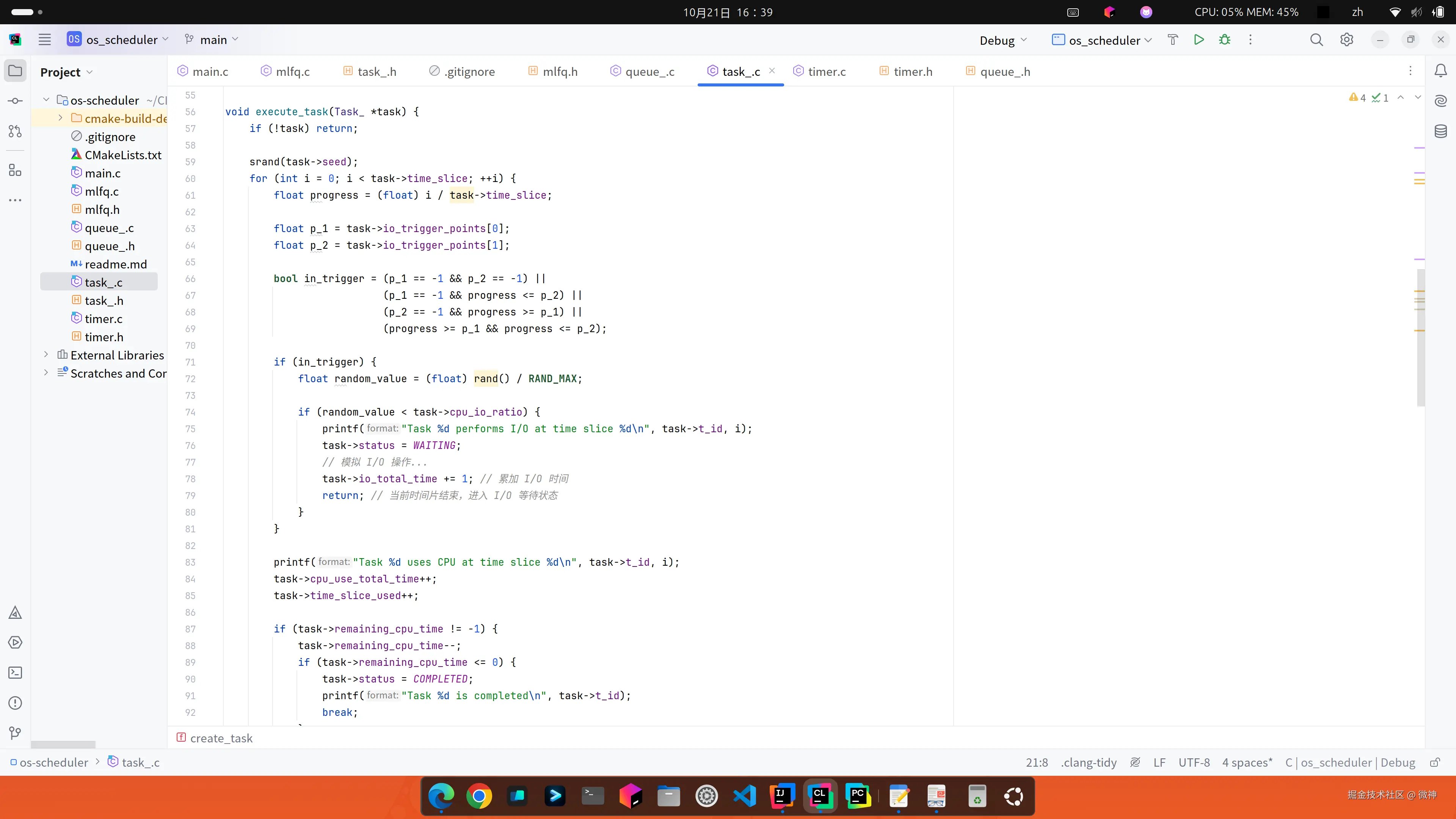Open the Database tool window
Image resolution: width=1456 pixels, height=819 pixels.
tap(1440, 131)
